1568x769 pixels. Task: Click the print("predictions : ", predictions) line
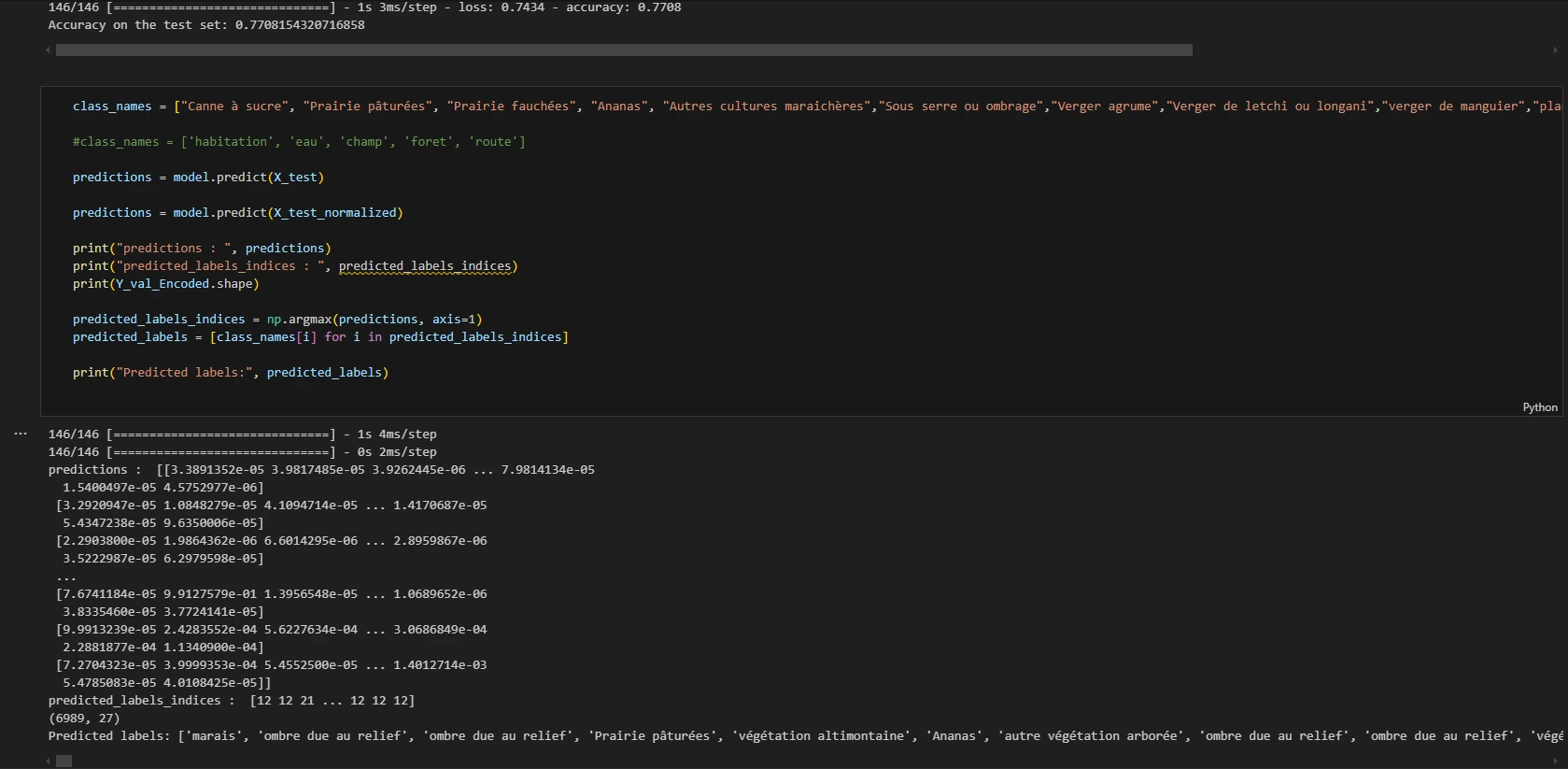pyautogui.click(x=202, y=249)
